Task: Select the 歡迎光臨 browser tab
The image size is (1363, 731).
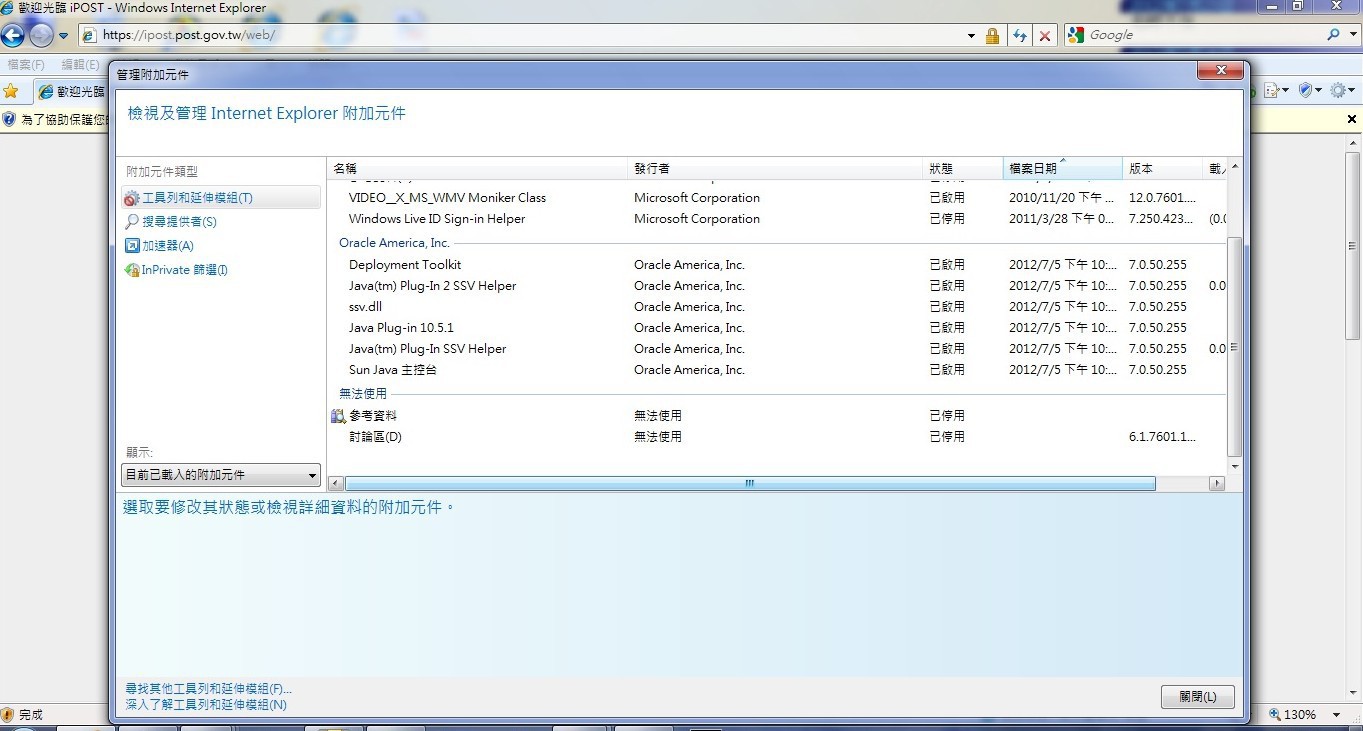Action: 70,91
